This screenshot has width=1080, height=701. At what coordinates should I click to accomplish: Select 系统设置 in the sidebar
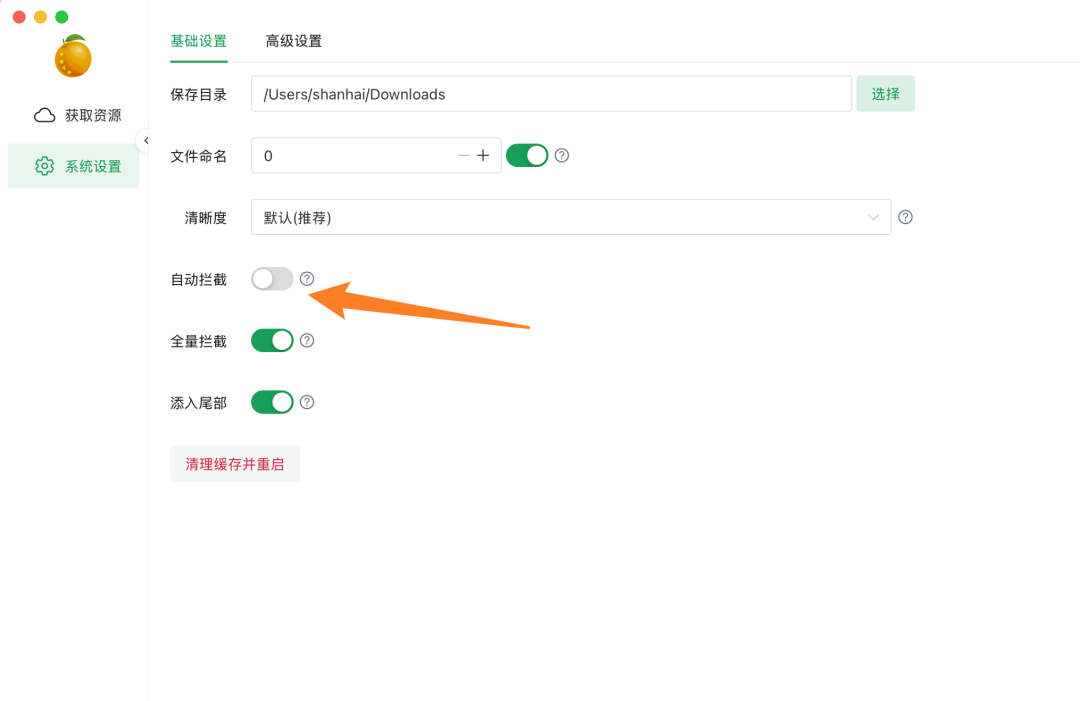click(x=78, y=166)
